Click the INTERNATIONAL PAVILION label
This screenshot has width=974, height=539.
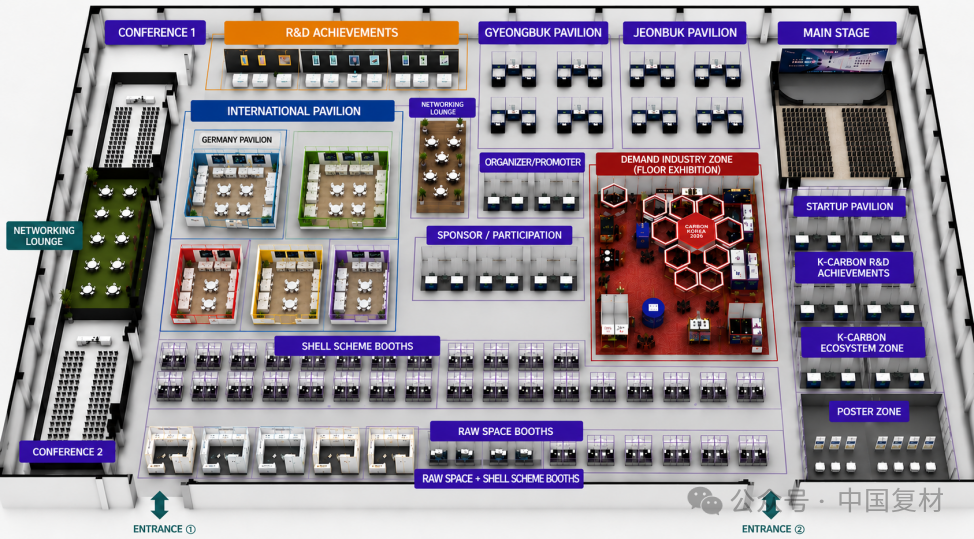click(293, 111)
